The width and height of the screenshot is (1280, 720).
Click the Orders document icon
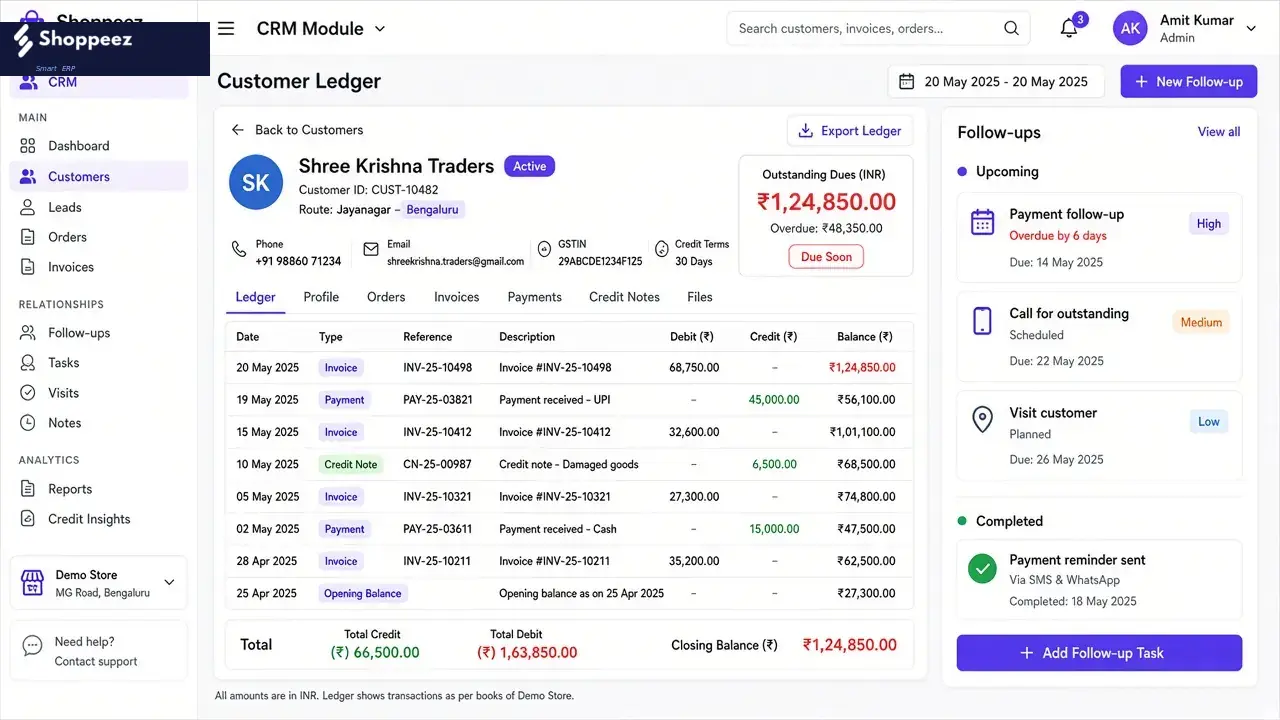click(28, 237)
